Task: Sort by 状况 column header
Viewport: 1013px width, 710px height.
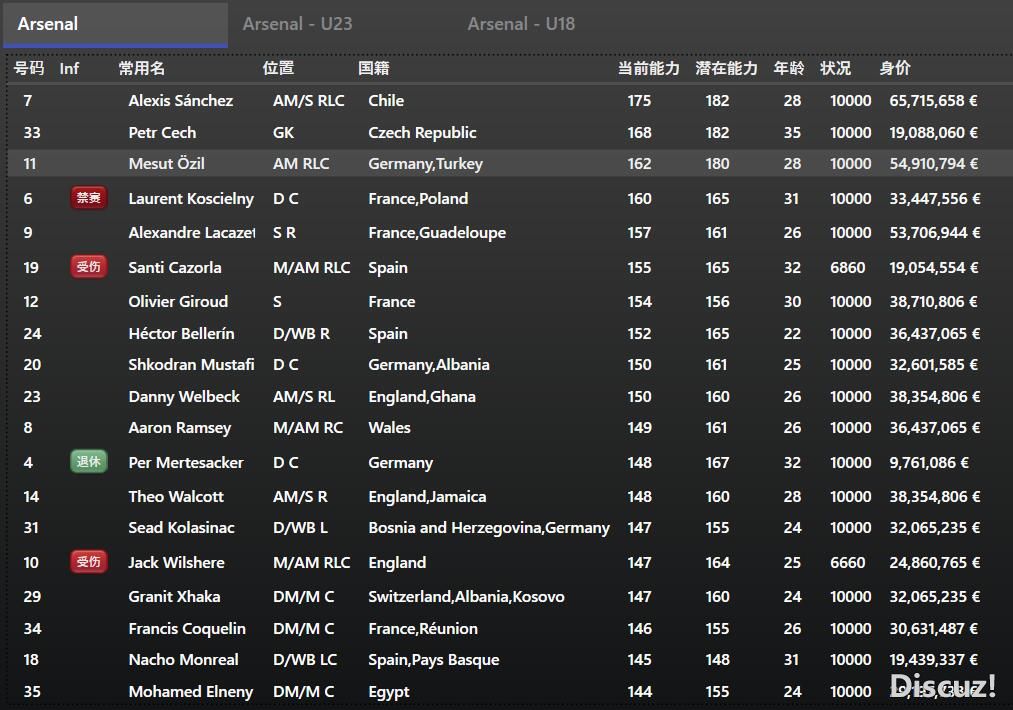Action: (835, 68)
